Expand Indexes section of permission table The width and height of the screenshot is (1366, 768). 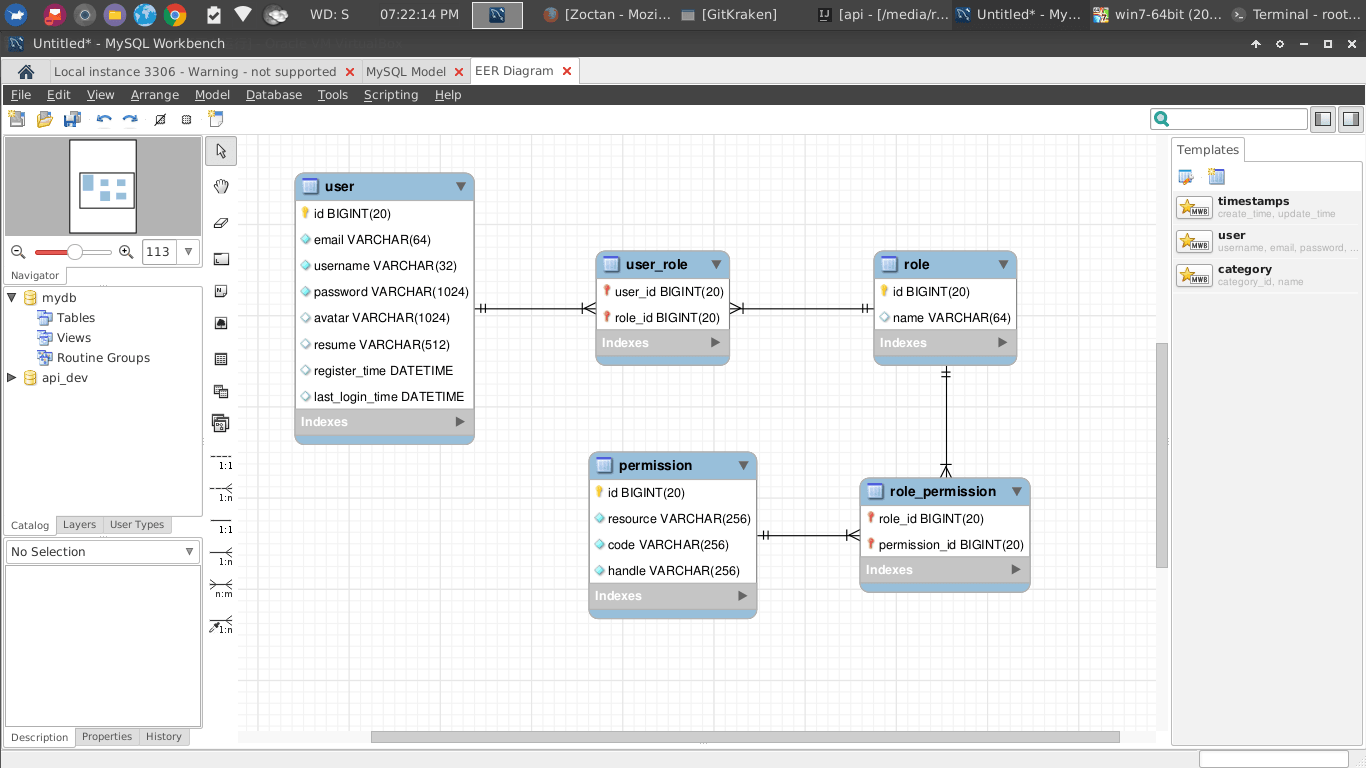[x=742, y=596]
